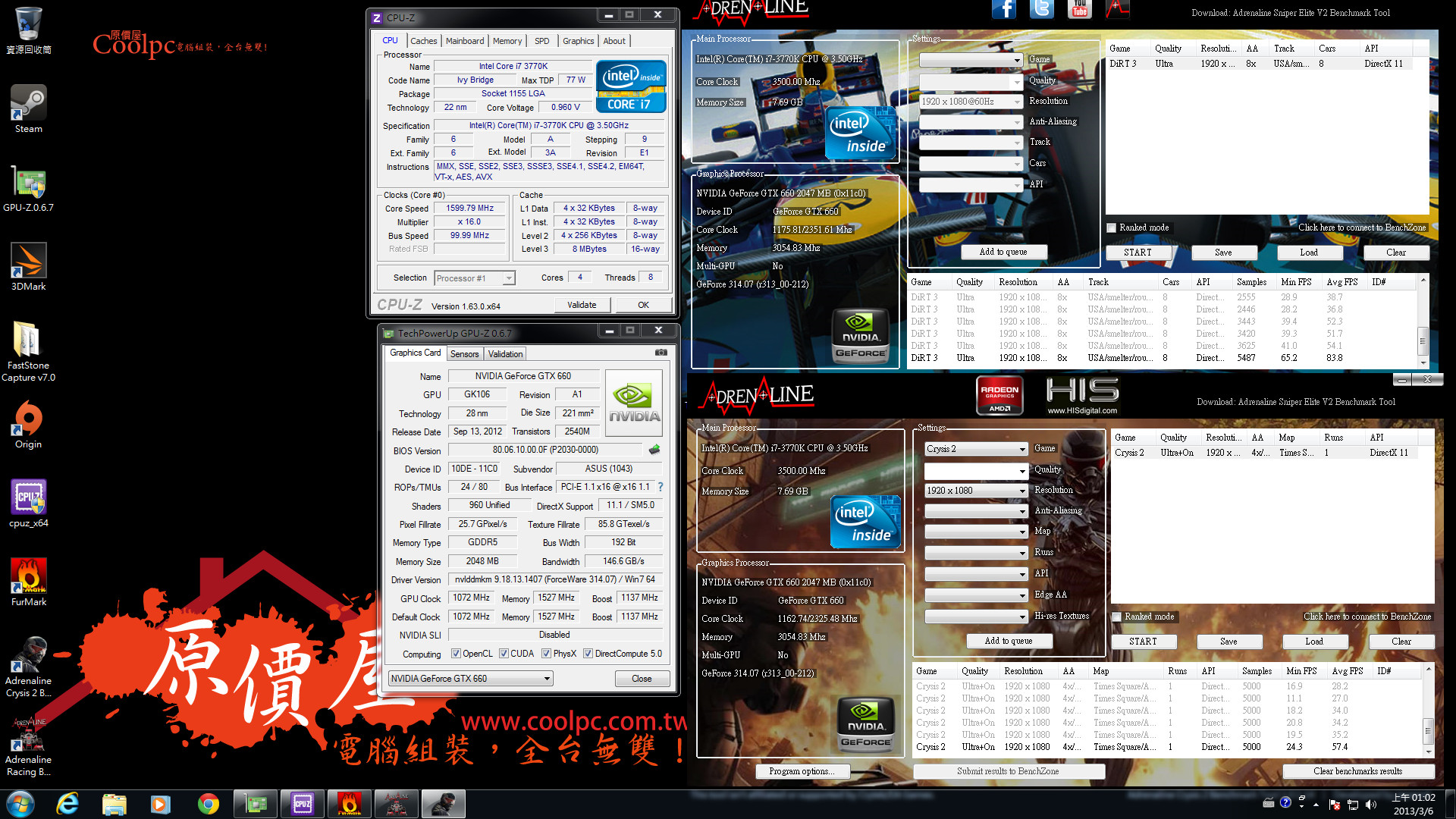
Task: Open the Windows Start orb
Action: coord(20,804)
